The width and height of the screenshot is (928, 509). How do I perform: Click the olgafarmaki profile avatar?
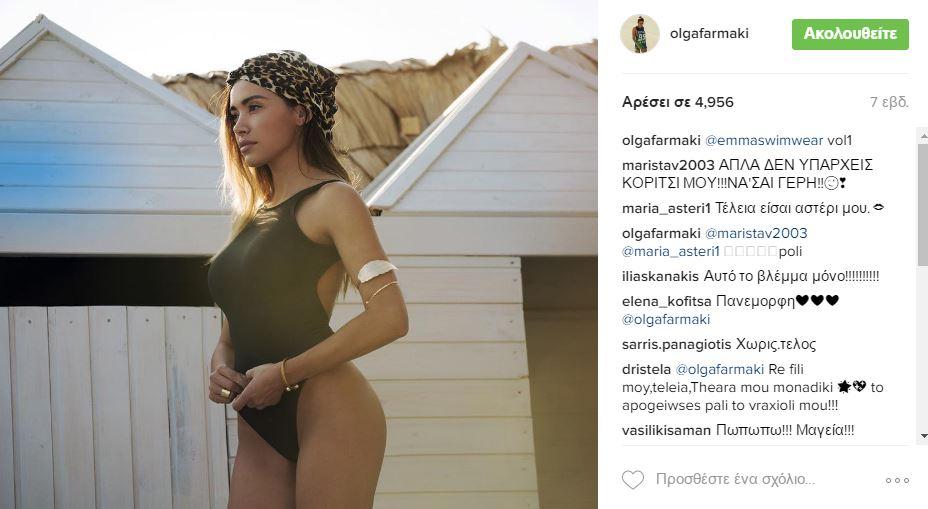[x=640, y=34]
